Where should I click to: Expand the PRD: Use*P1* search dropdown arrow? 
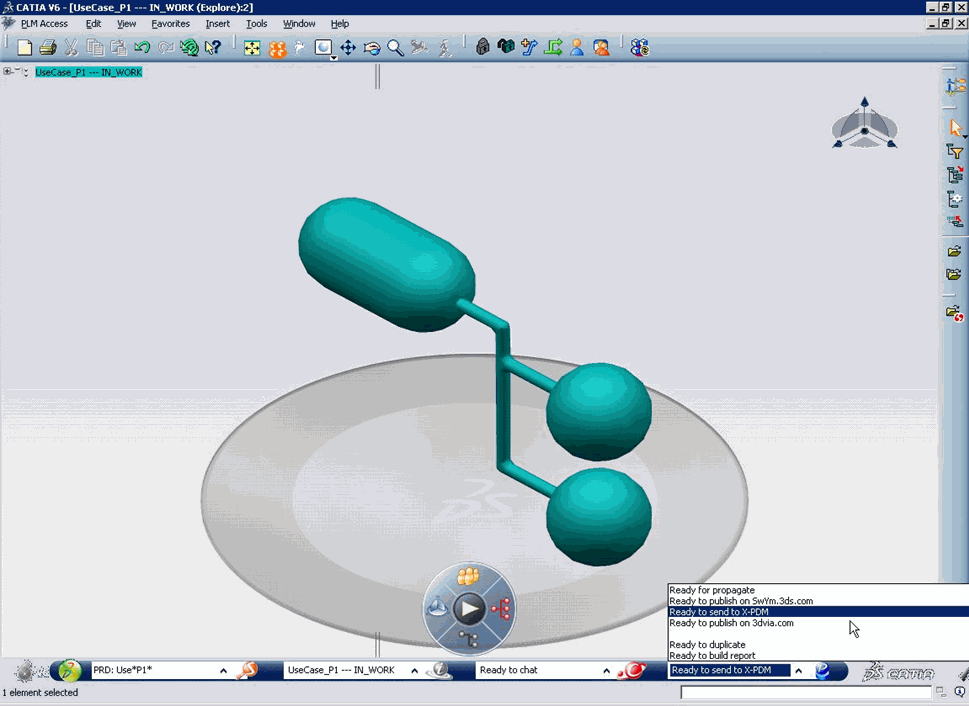pyautogui.click(x=223, y=670)
